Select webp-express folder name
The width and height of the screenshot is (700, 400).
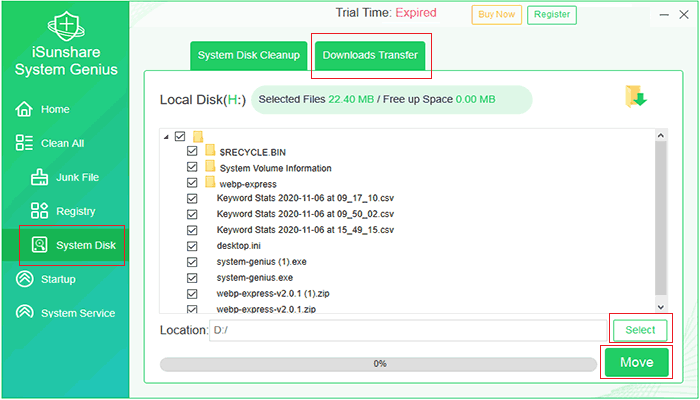coord(248,184)
